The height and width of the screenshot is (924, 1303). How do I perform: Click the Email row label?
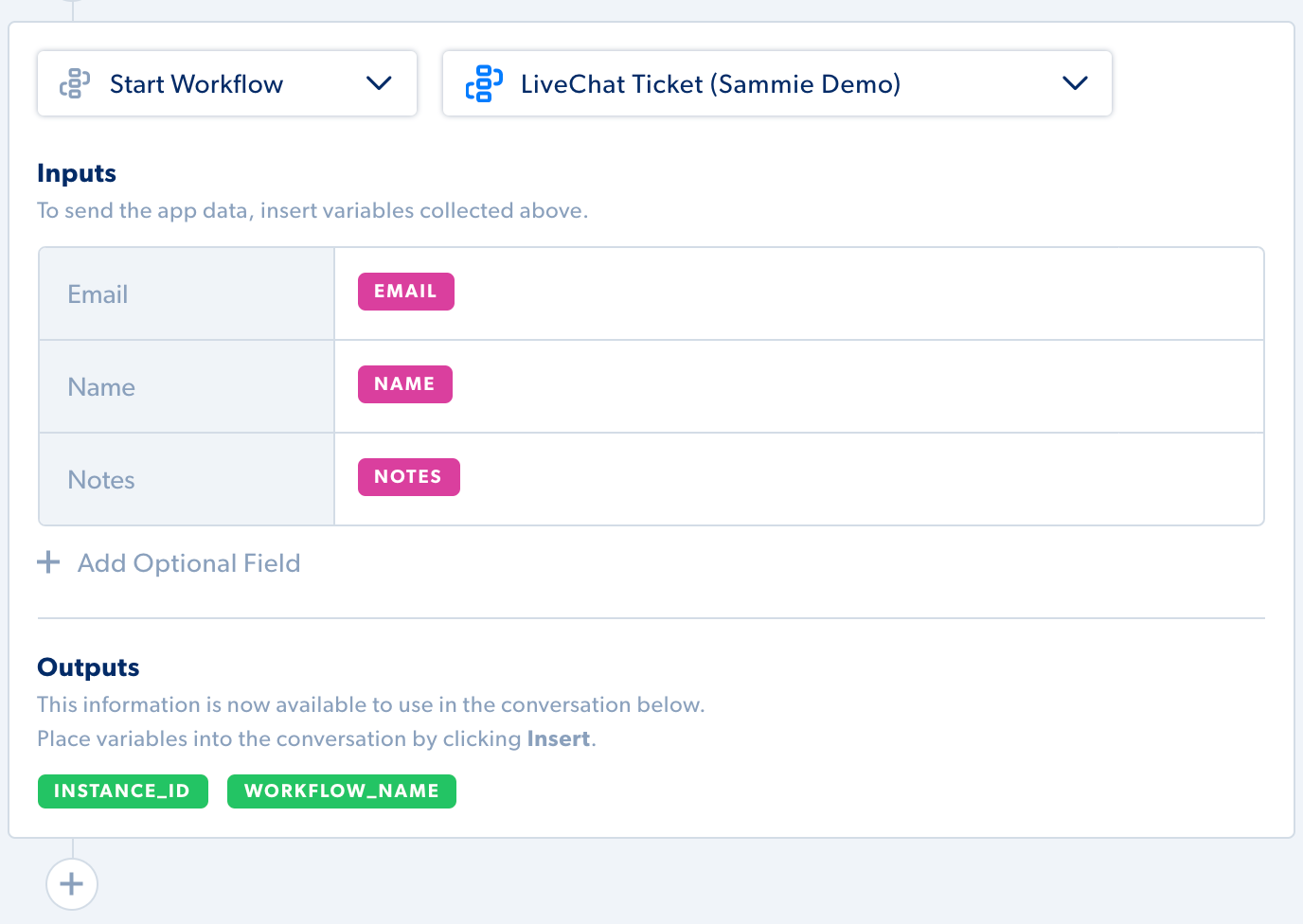click(98, 294)
